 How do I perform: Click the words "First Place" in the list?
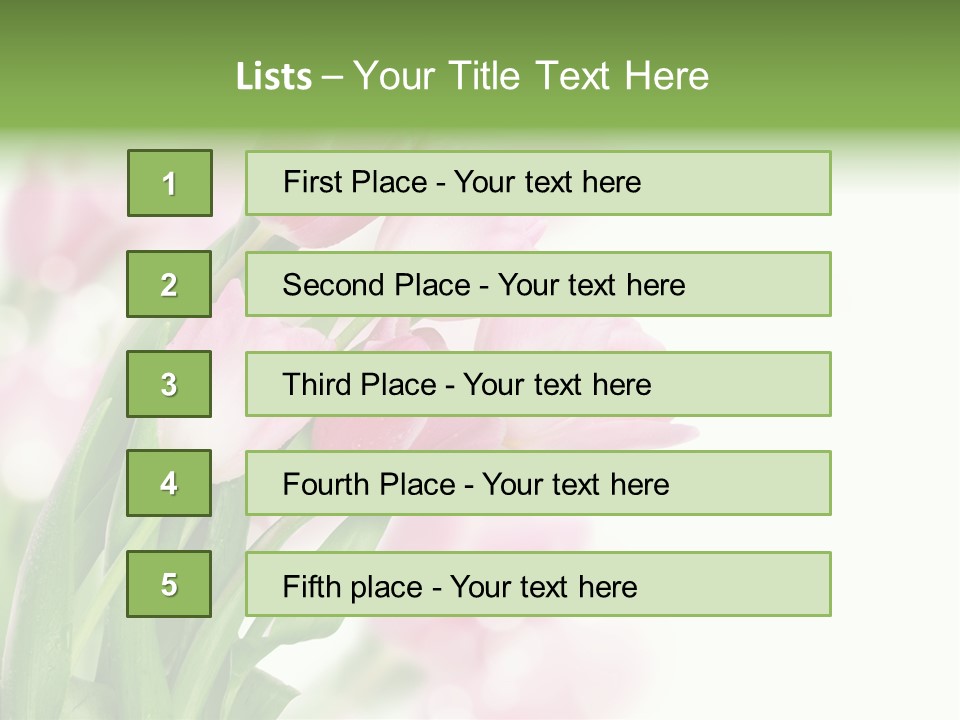357,182
